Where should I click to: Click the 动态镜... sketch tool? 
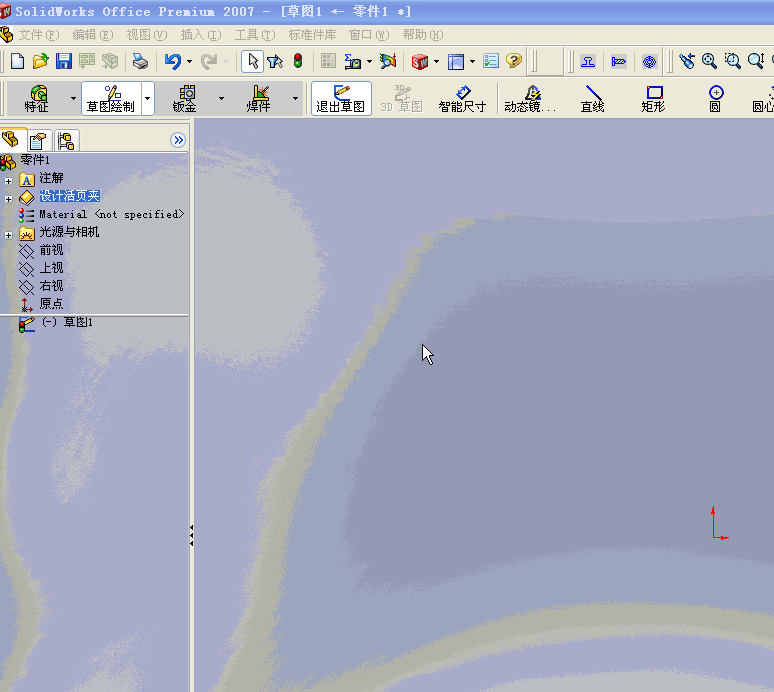(531, 99)
